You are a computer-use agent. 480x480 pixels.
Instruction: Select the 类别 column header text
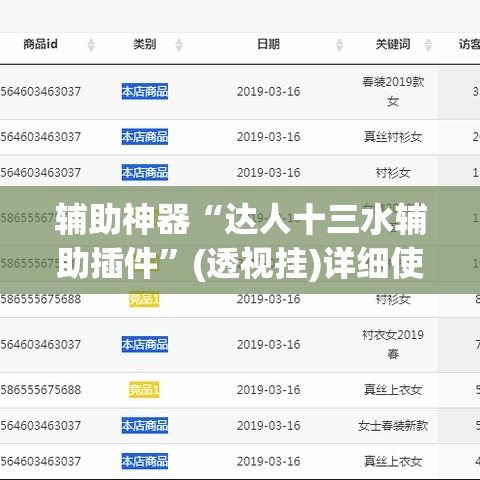click(x=145, y=44)
